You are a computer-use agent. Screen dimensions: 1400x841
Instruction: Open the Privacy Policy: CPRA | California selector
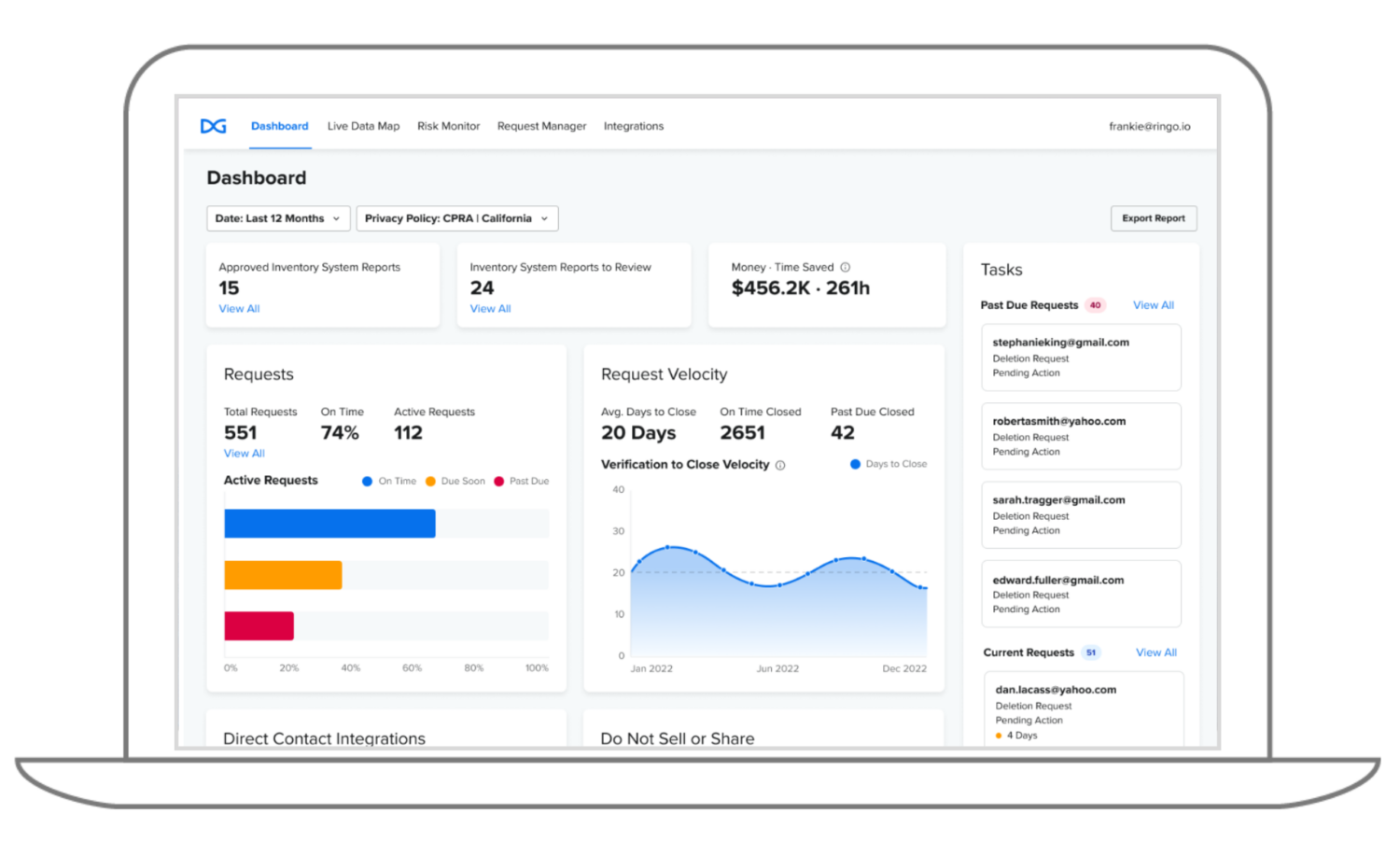(456, 217)
